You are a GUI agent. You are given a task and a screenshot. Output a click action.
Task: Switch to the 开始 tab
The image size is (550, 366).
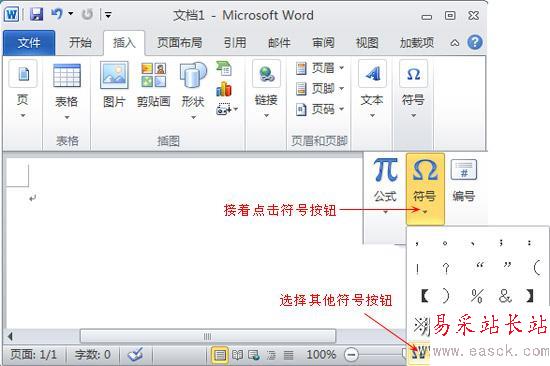click(80, 43)
